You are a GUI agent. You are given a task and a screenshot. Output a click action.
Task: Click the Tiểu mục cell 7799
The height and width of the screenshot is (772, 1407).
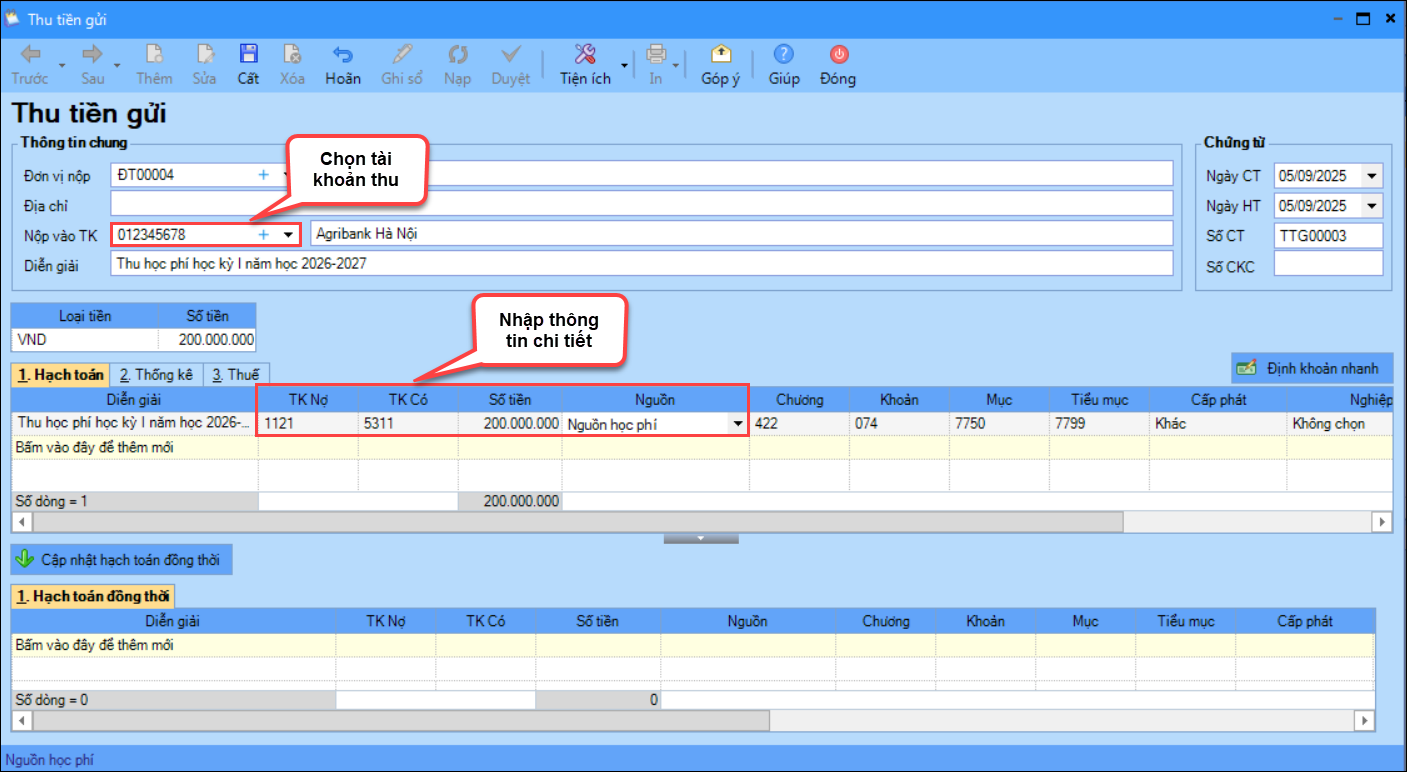pyautogui.click(x=1099, y=423)
